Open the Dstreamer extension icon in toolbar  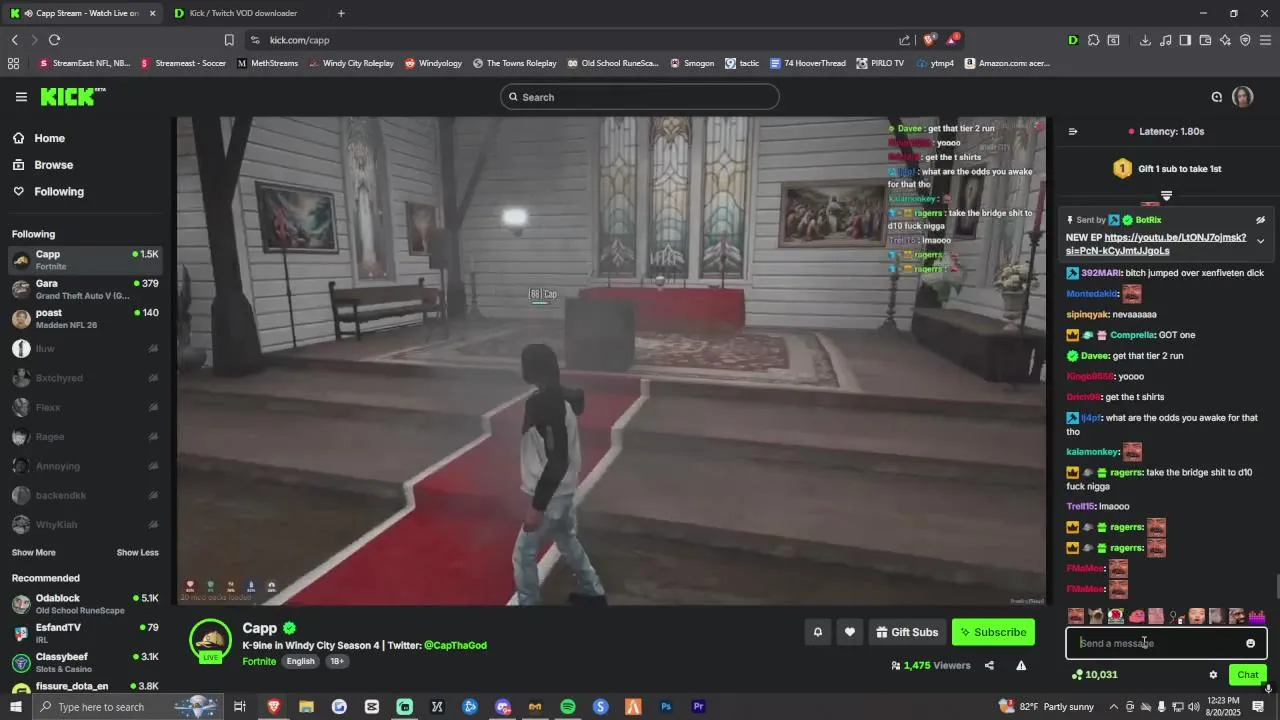click(x=1073, y=40)
